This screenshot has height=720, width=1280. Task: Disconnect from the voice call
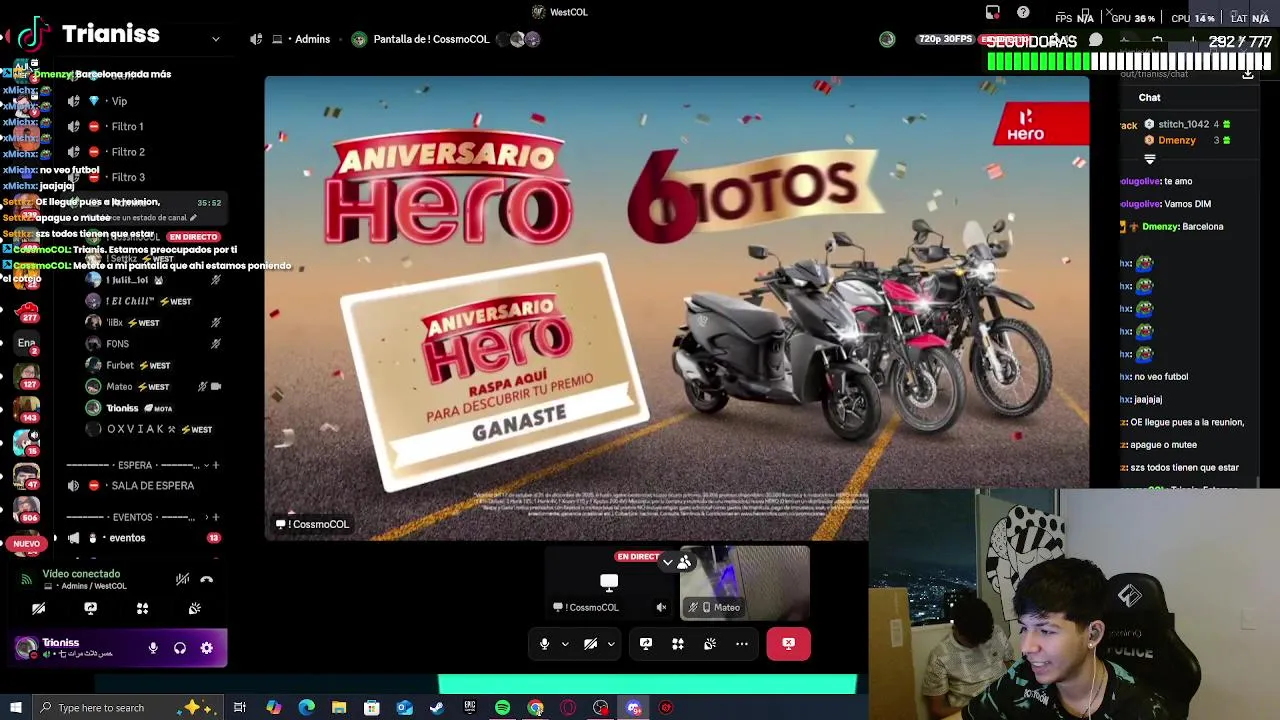point(206,579)
